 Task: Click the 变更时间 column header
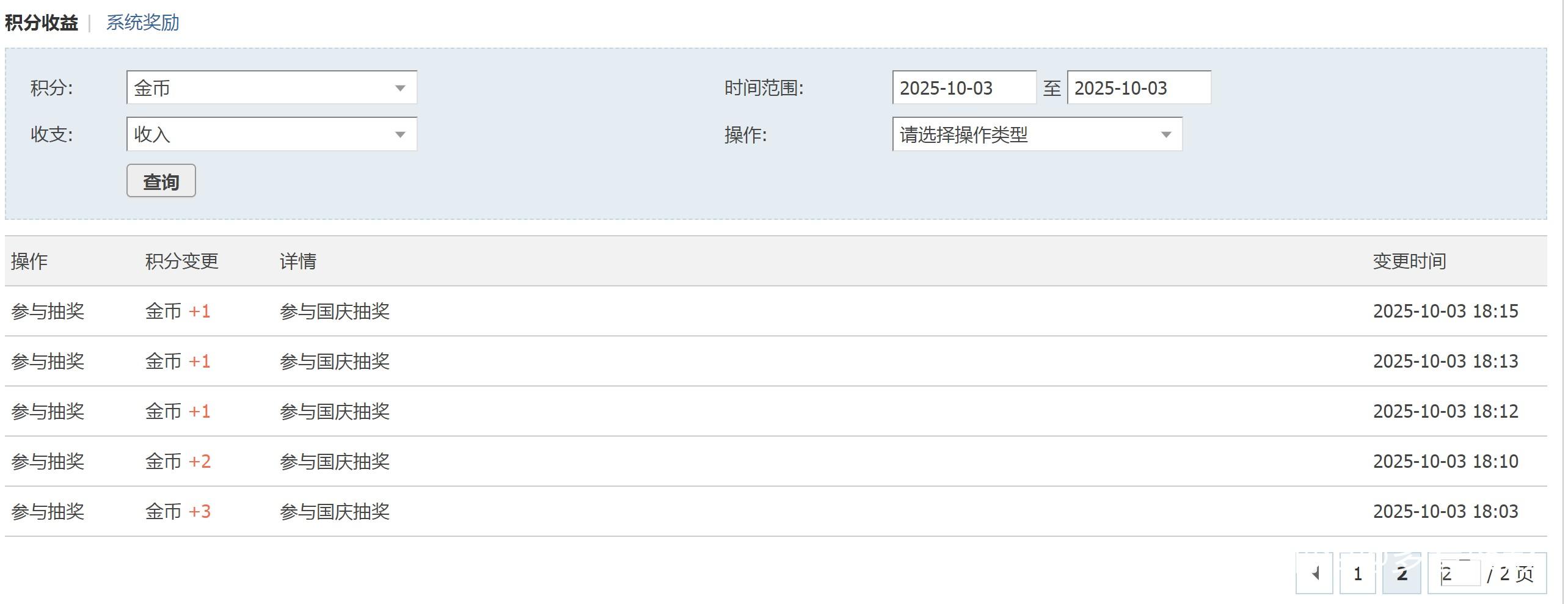pos(1409,261)
